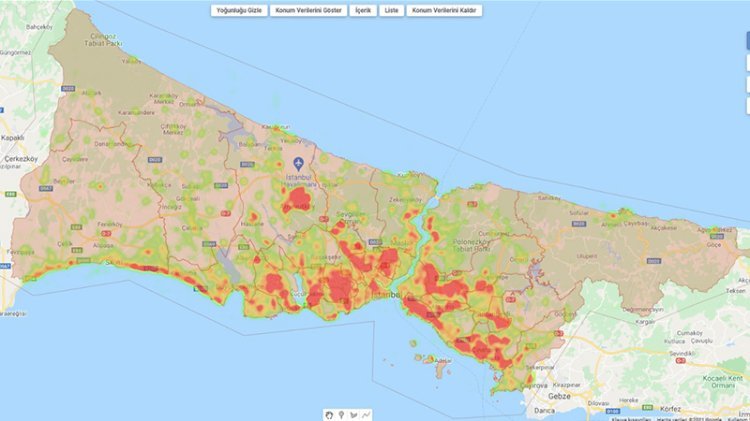
Task: Show location data with Konum Verilerini Göster
Action: 309,11
